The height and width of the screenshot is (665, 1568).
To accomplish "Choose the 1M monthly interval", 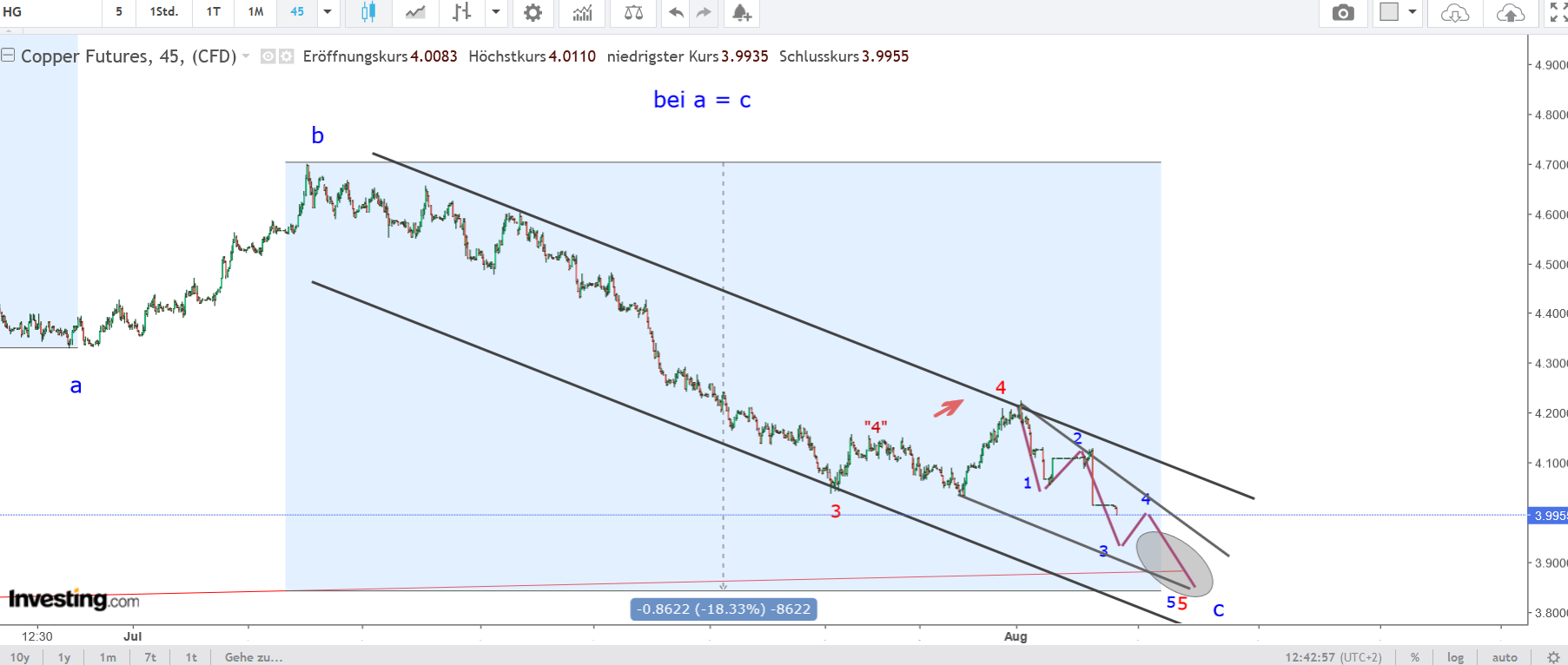I will coord(255,12).
